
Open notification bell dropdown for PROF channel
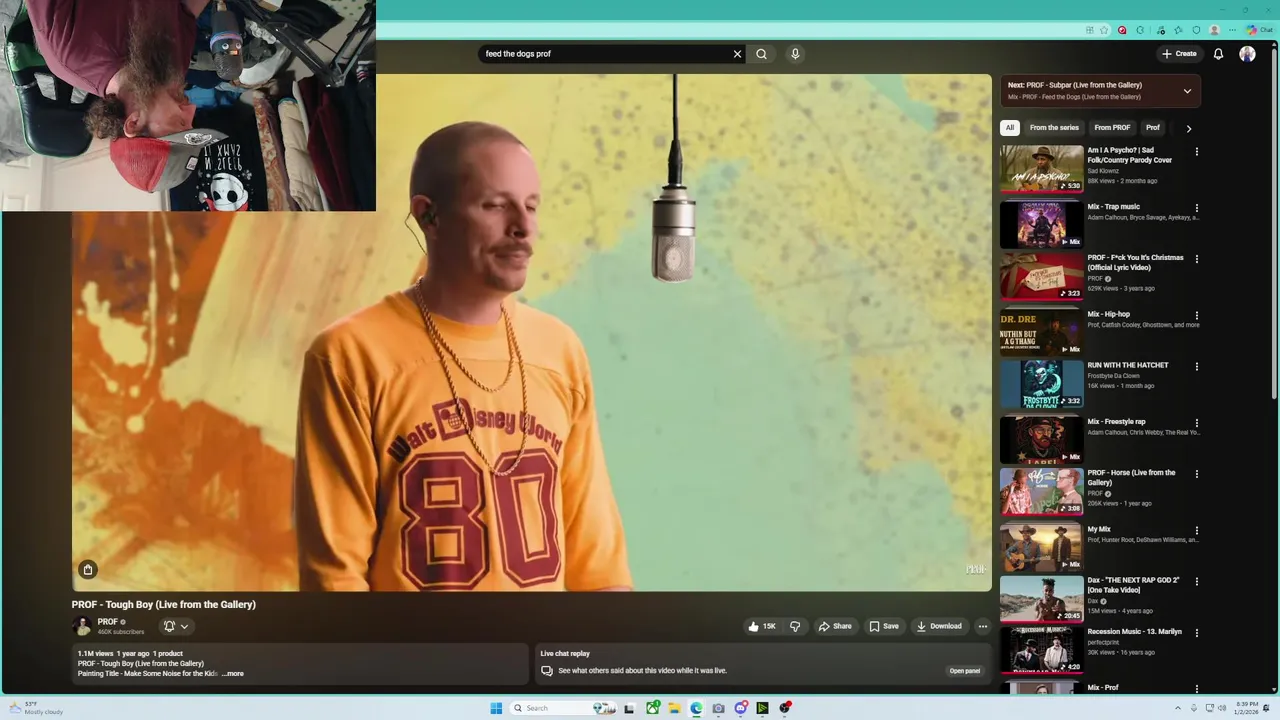[x=176, y=626]
